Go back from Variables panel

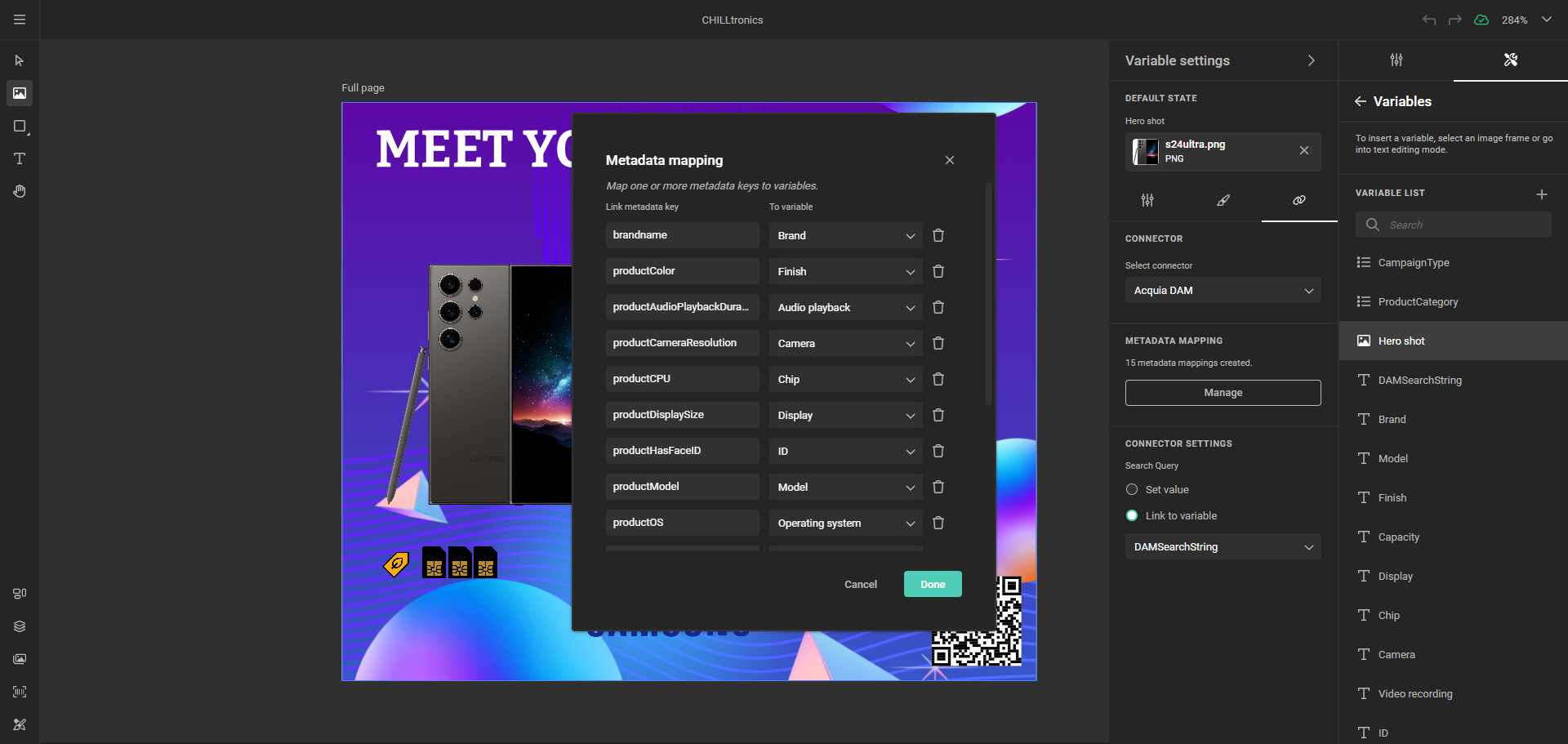[1361, 101]
